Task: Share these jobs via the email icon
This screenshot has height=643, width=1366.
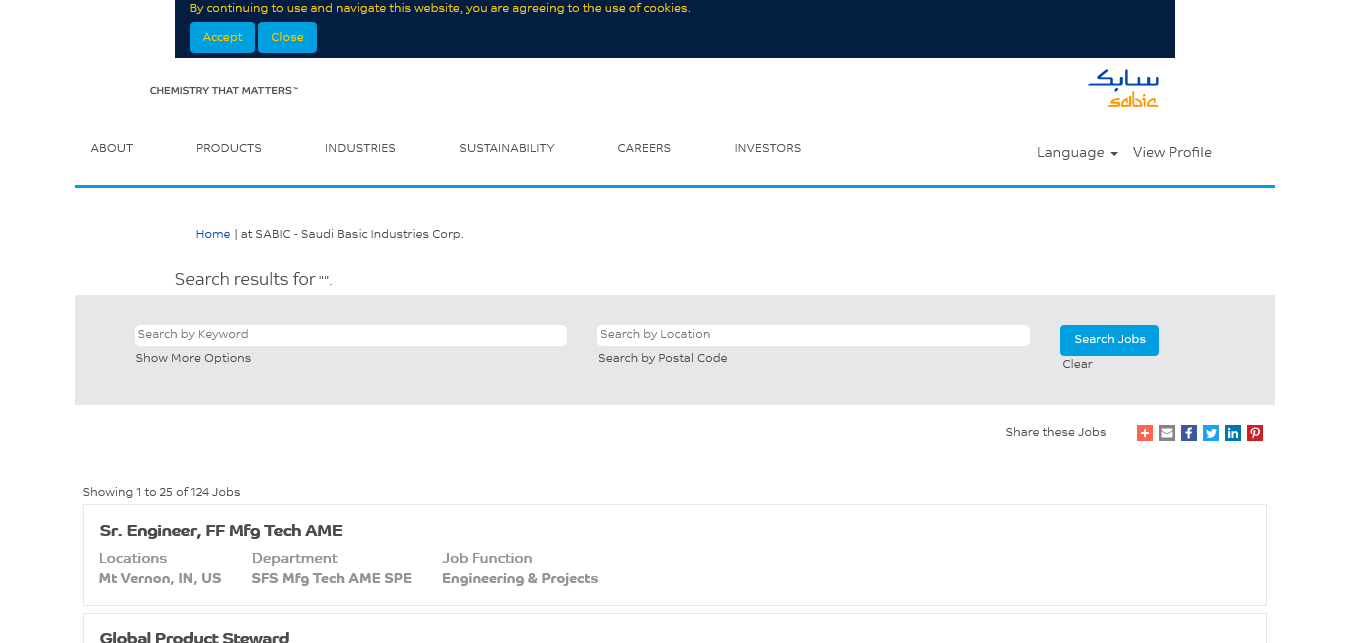Action: click(1167, 433)
